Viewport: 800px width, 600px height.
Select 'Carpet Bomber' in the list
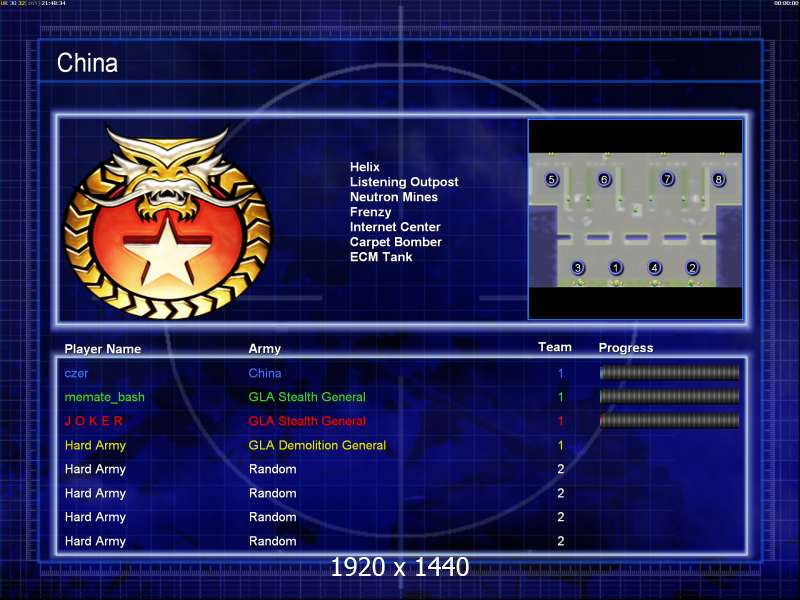396,242
